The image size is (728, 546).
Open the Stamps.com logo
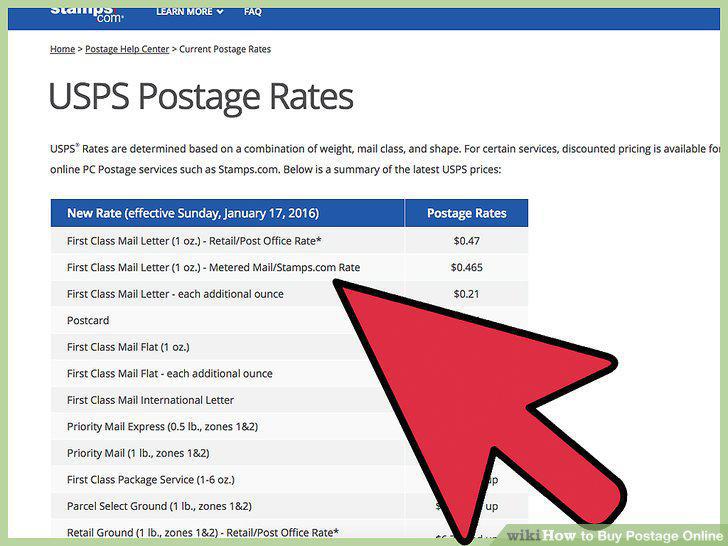pos(87,14)
